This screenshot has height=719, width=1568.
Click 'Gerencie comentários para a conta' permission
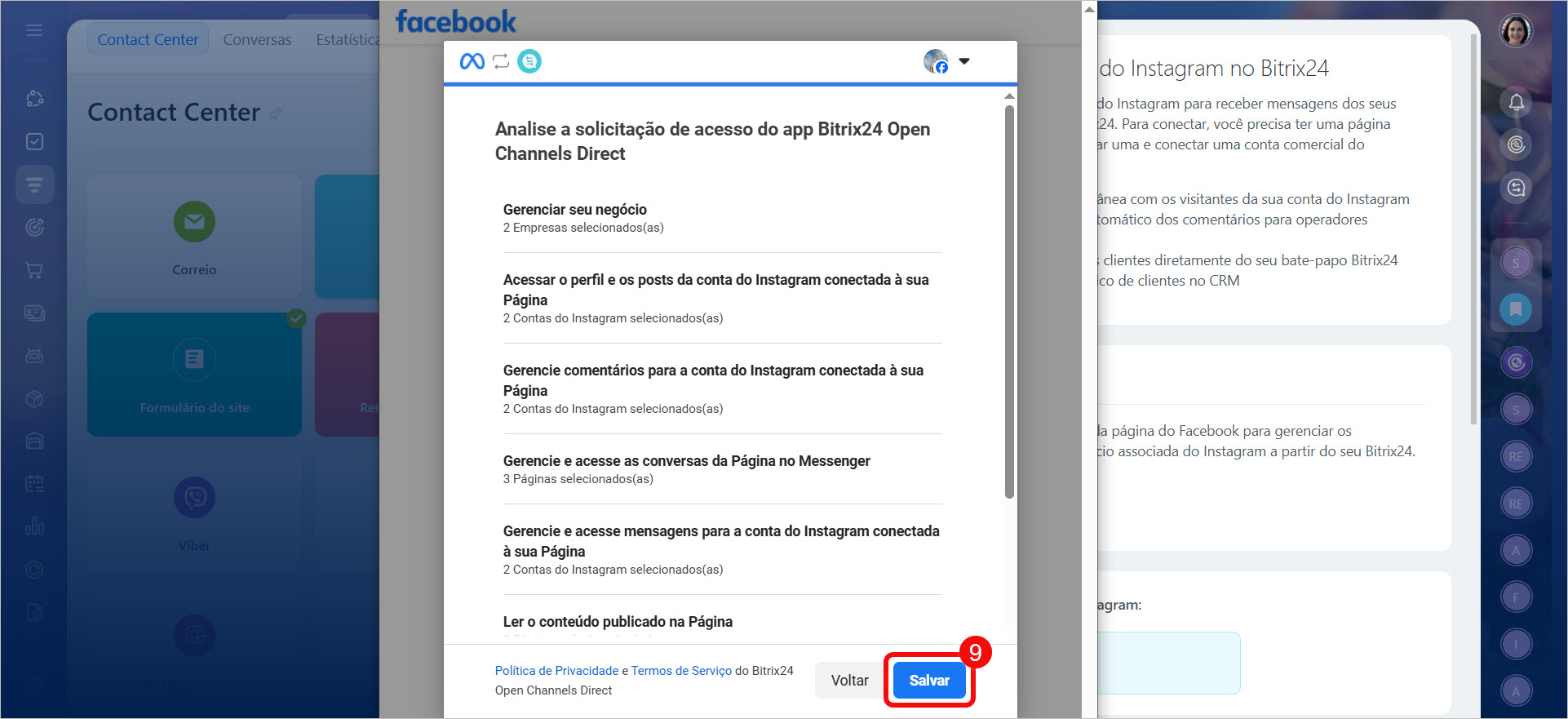pyautogui.click(x=722, y=388)
